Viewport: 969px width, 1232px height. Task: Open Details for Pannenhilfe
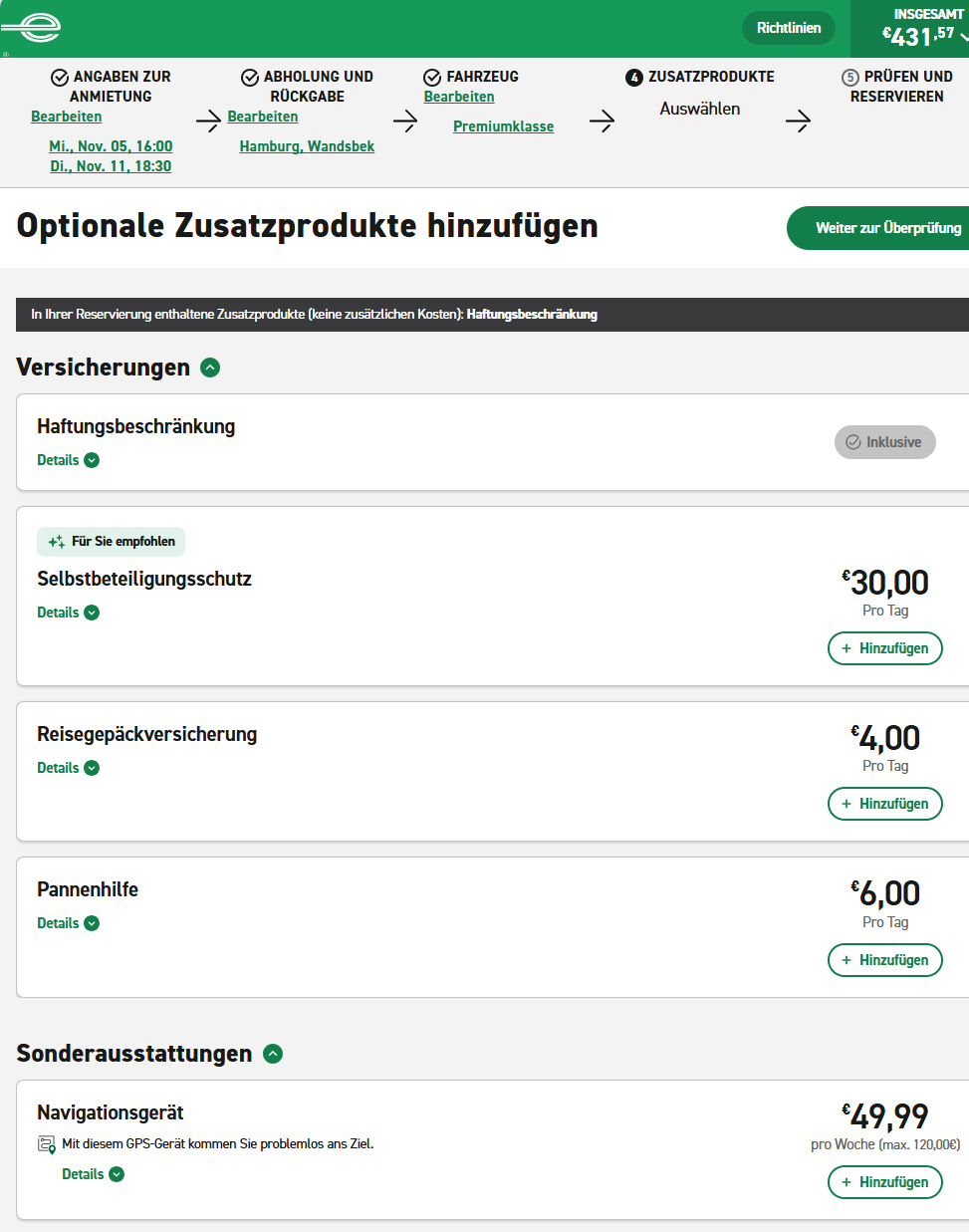(x=68, y=923)
